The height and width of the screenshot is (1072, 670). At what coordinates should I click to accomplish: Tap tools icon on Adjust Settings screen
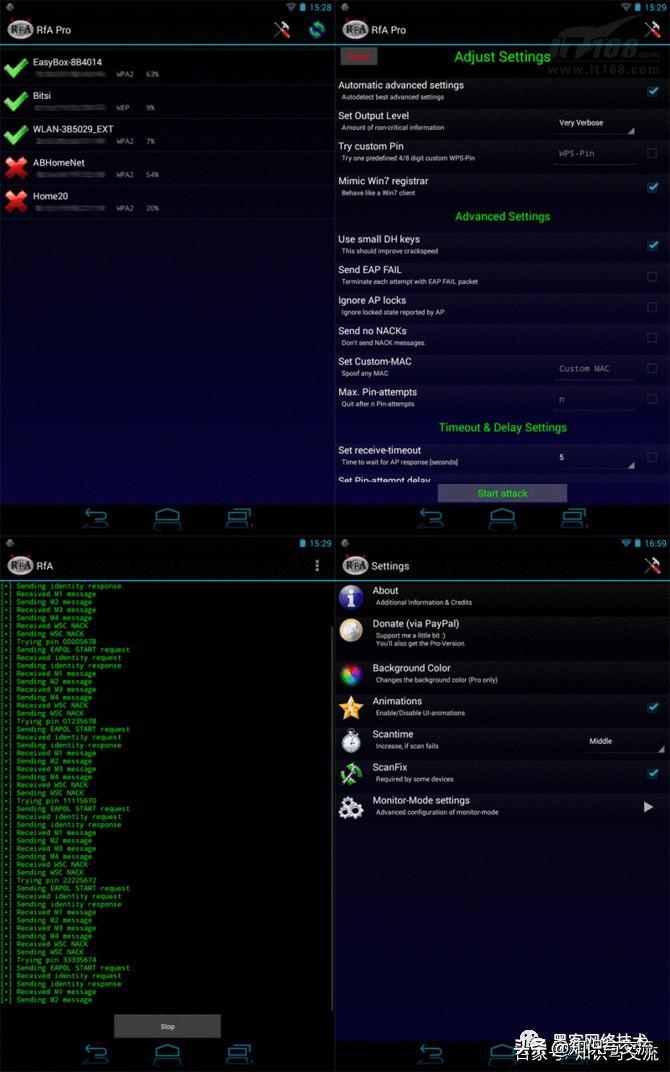coord(653,29)
